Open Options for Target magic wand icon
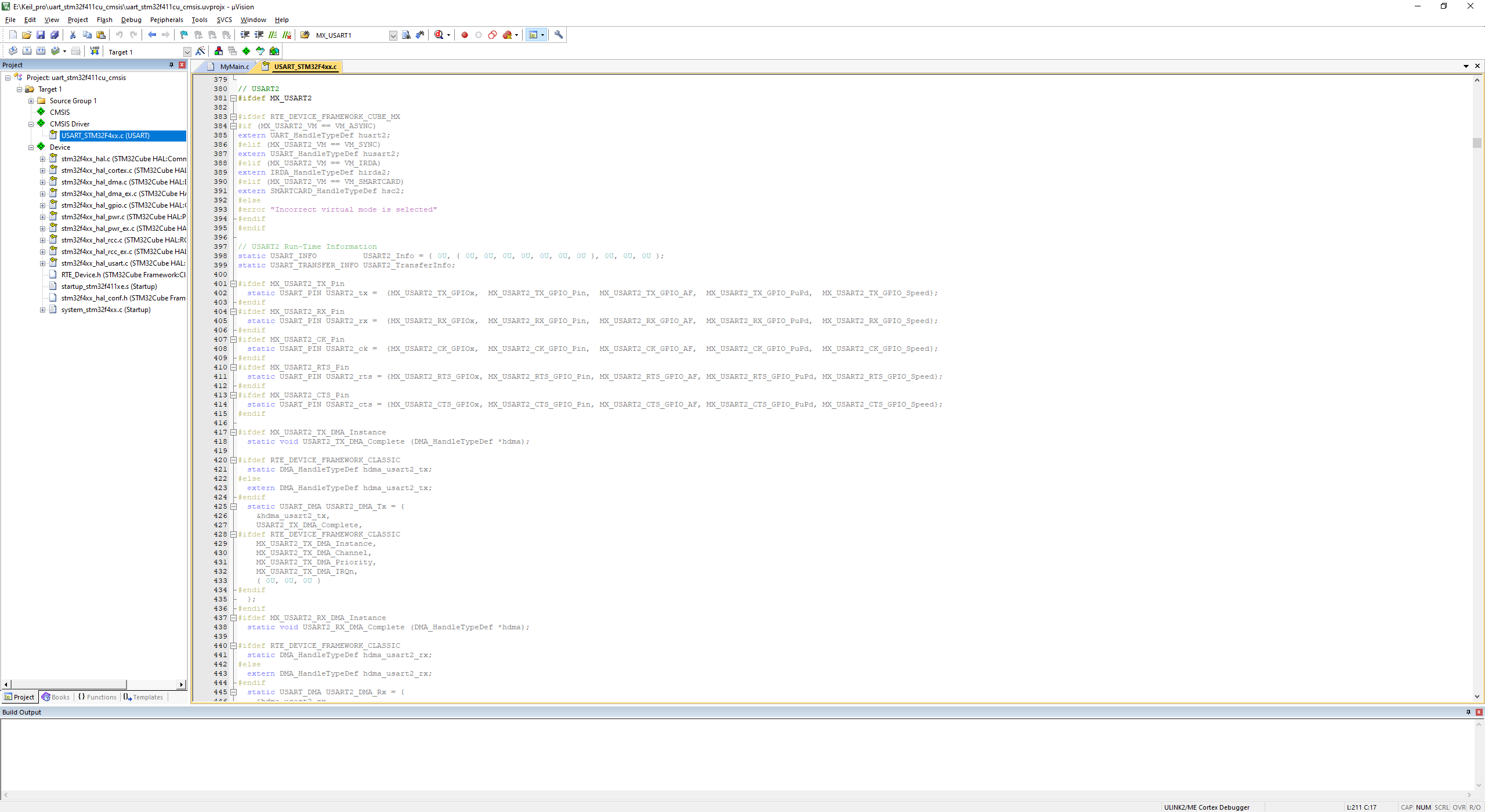Viewport: 1485px width, 812px height. (x=201, y=51)
